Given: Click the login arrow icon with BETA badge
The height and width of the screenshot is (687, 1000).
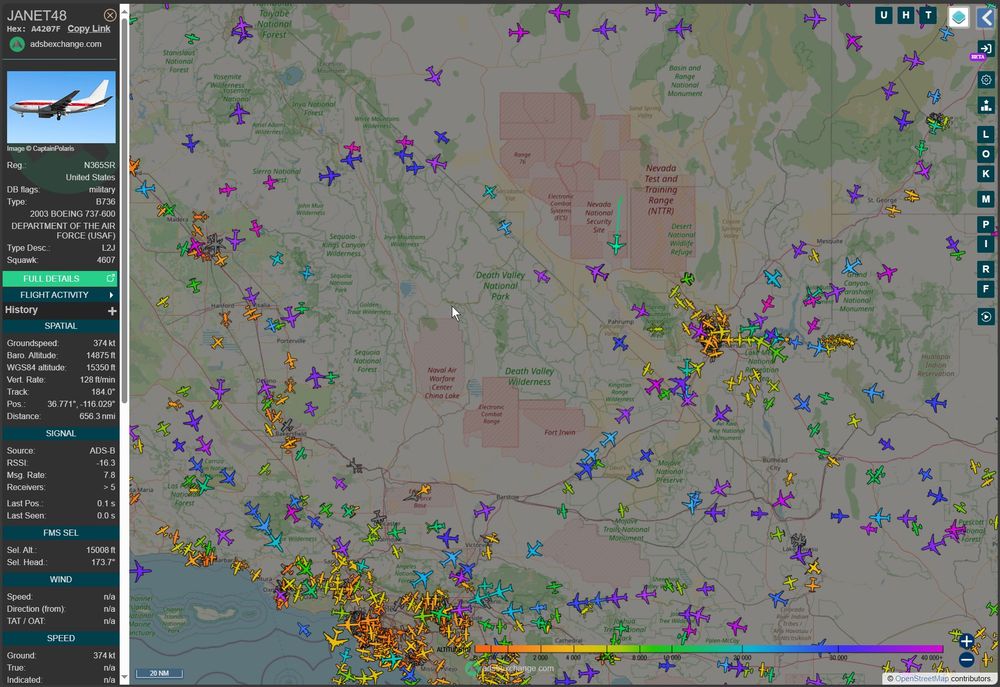Looking at the screenshot, I should click(985, 49).
